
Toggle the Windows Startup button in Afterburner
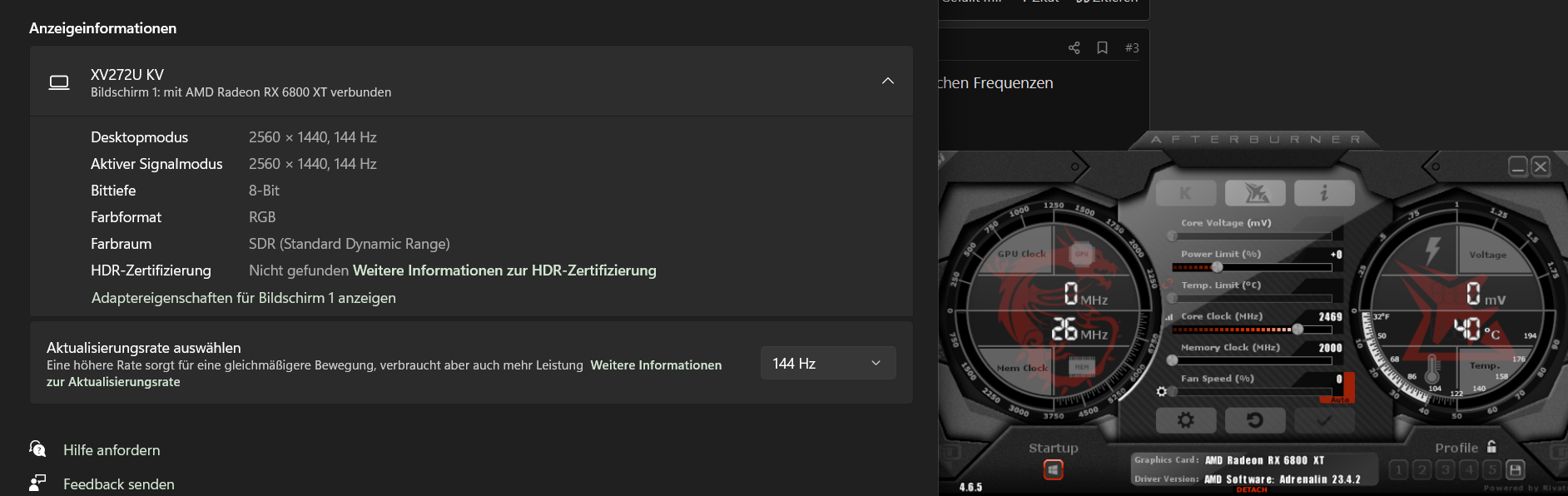point(1054,470)
